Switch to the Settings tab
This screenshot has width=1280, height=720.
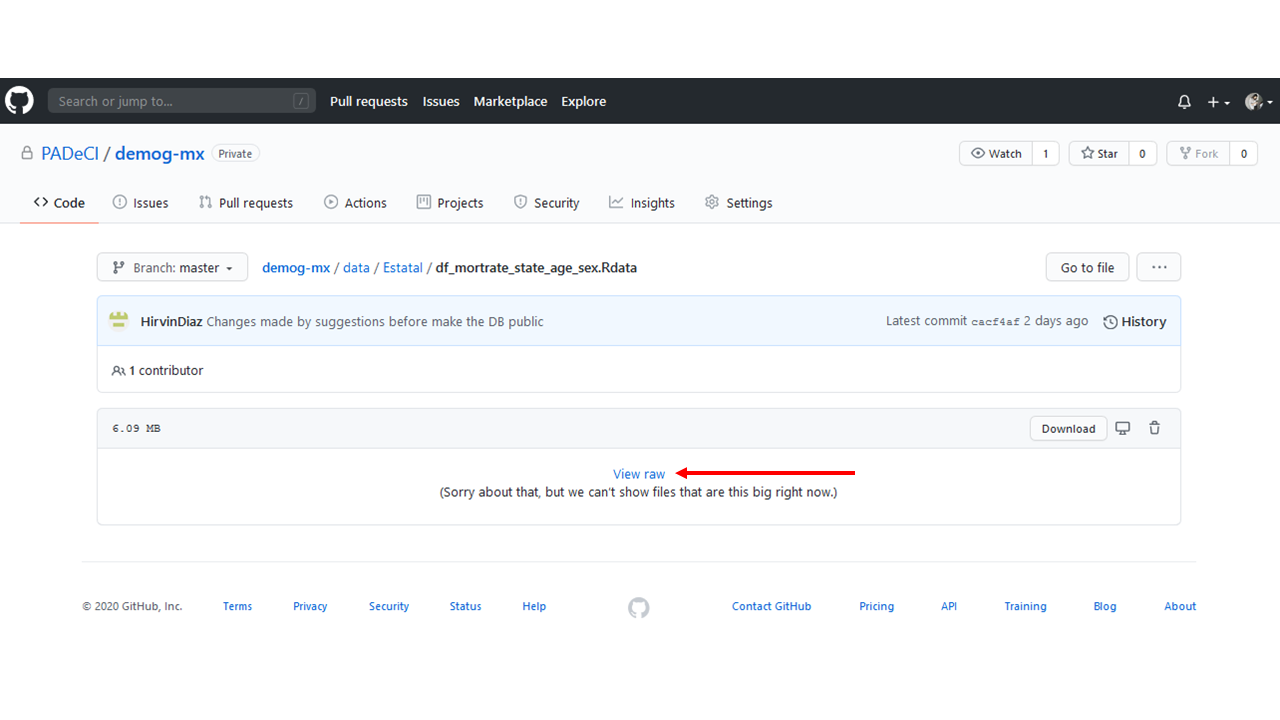point(739,202)
